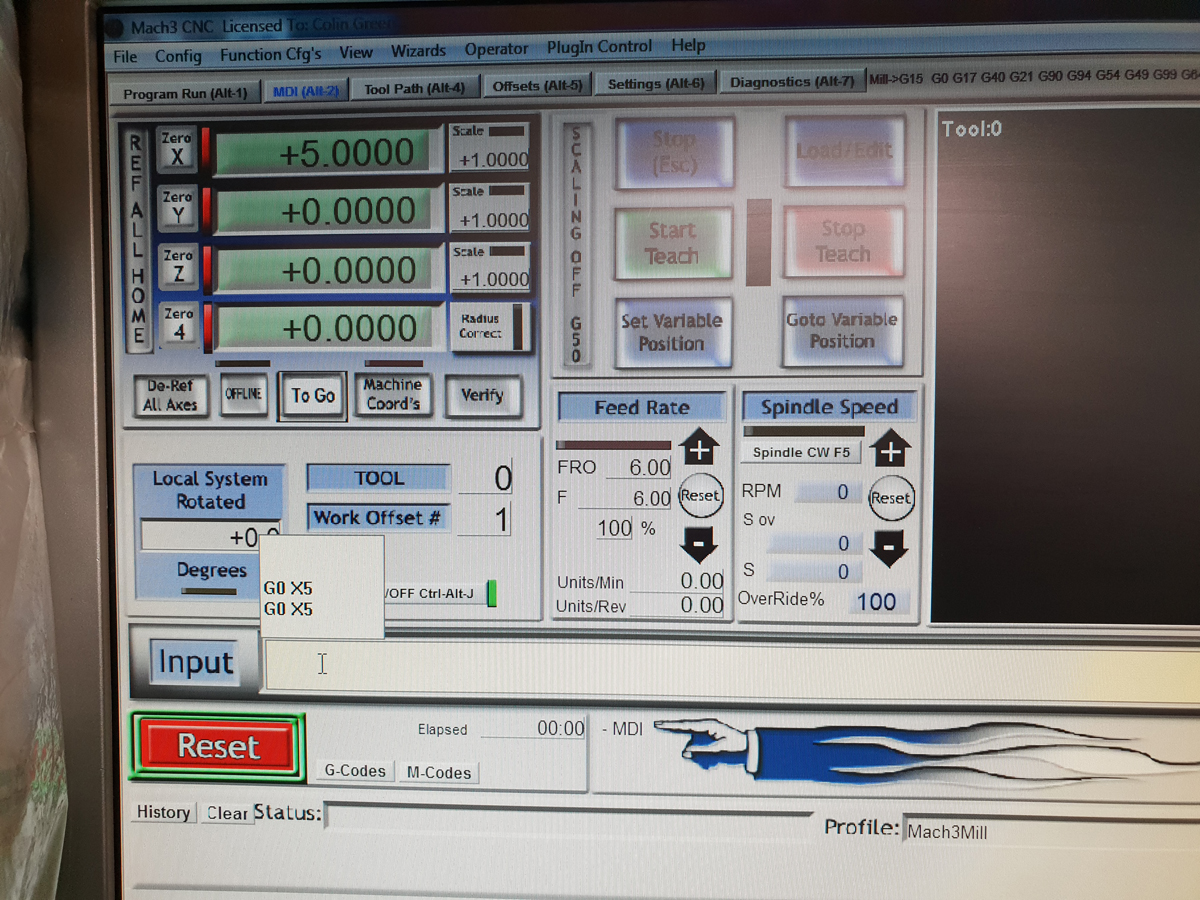Edit the FRO value field
Screen dimensions: 1200x900
pyautogui.click(x=637, y=467)
